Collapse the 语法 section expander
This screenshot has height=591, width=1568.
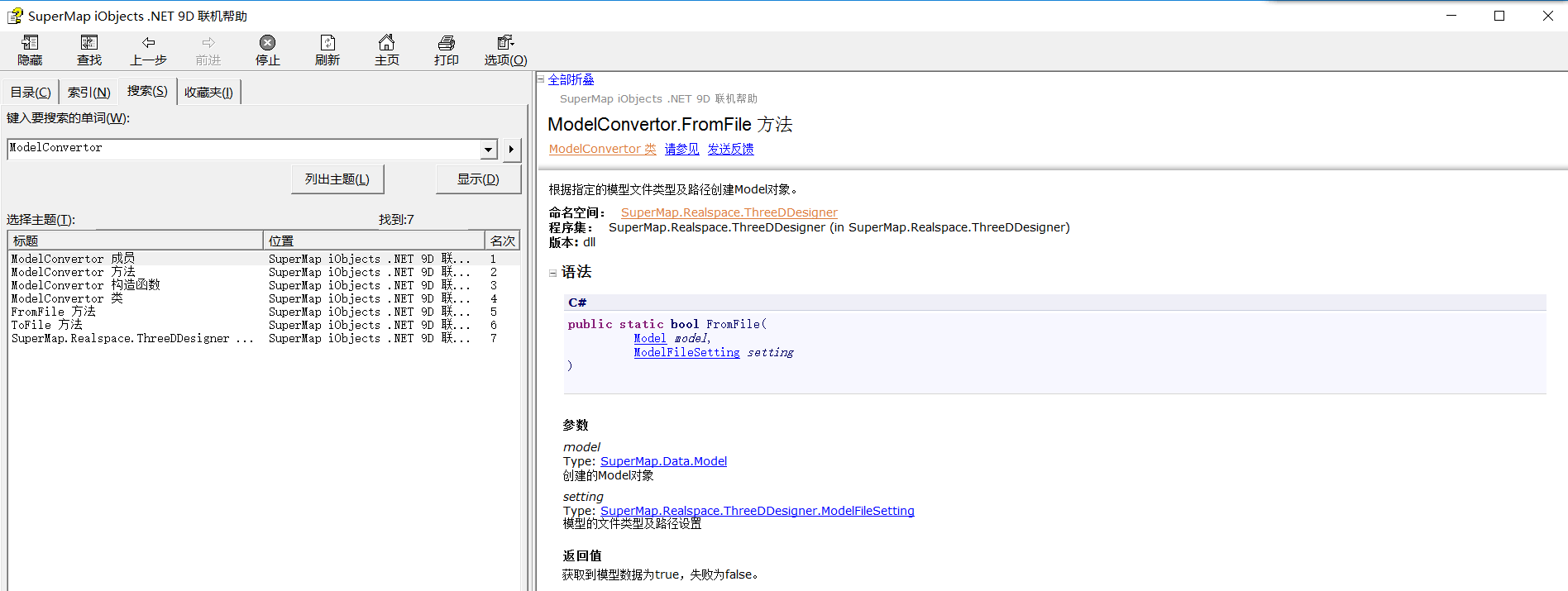553,273
